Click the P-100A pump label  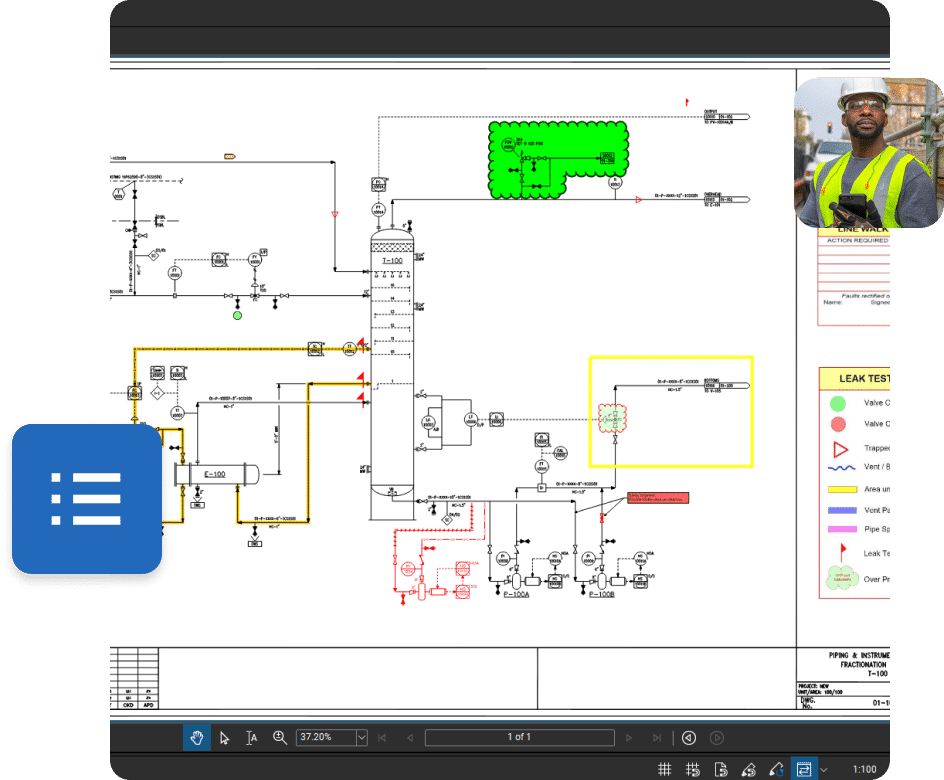[x=516, y=594]
